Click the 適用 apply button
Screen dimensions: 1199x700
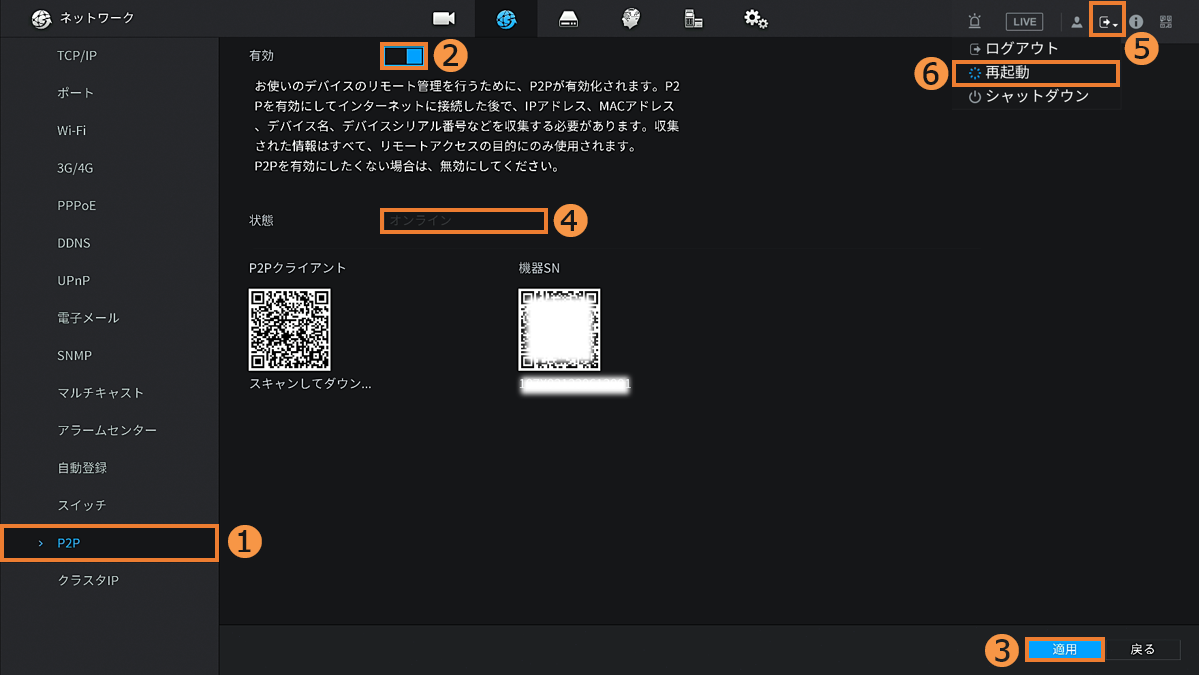click(1065, 650)
